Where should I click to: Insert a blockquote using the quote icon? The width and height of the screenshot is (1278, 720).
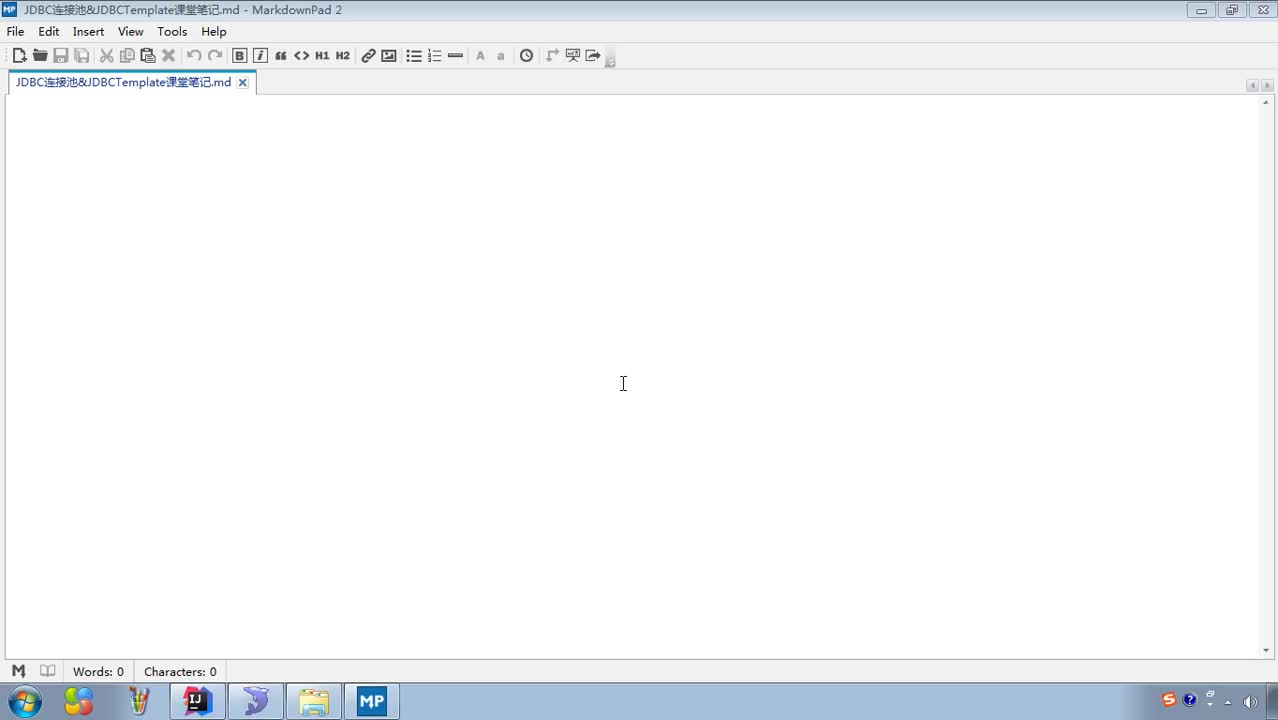coord(281,56)
